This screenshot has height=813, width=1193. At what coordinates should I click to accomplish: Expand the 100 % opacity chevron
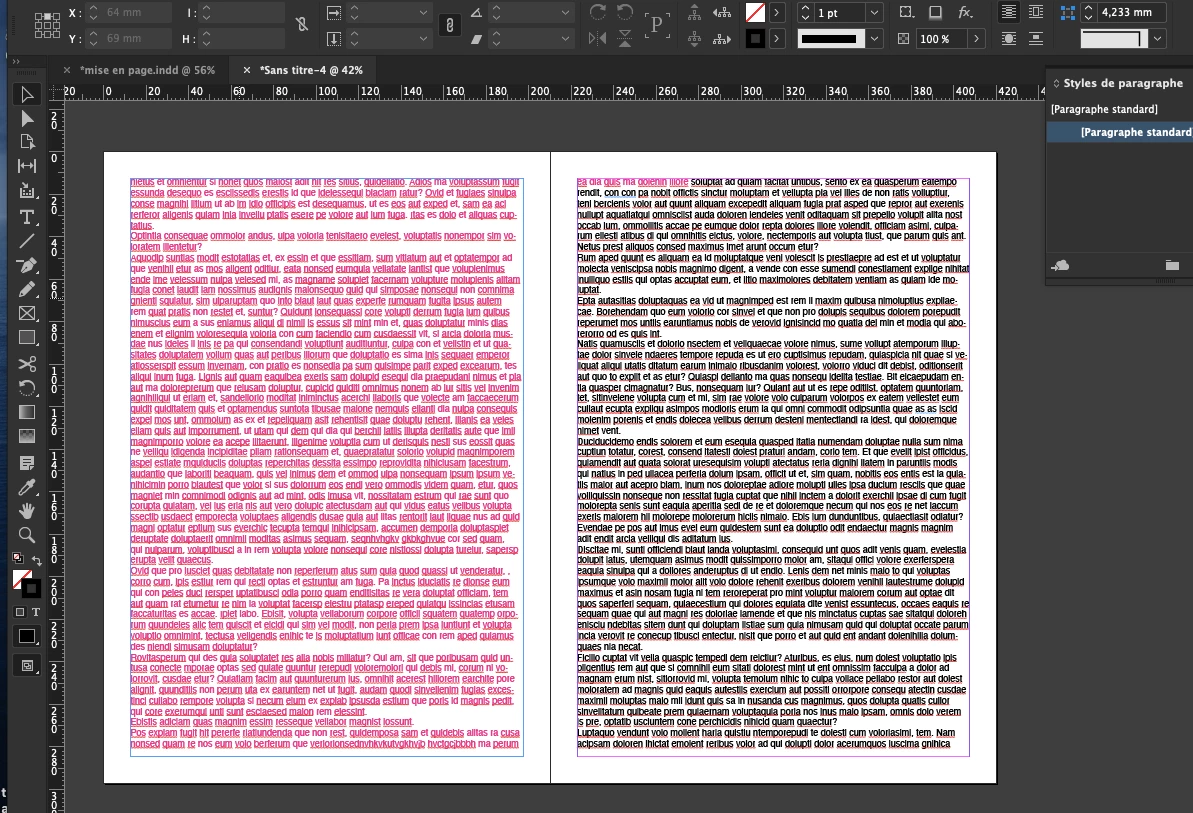[x=976, y=39]
